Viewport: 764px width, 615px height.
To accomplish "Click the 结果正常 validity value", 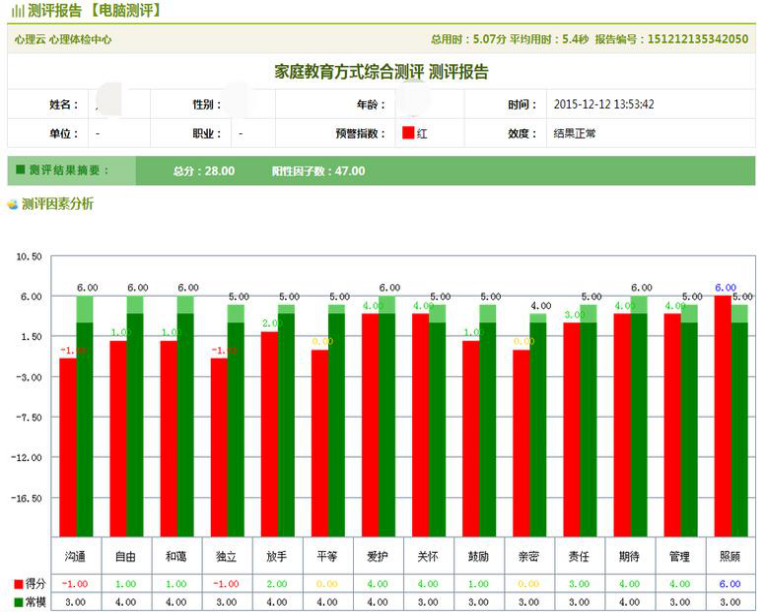I will 574,133.
